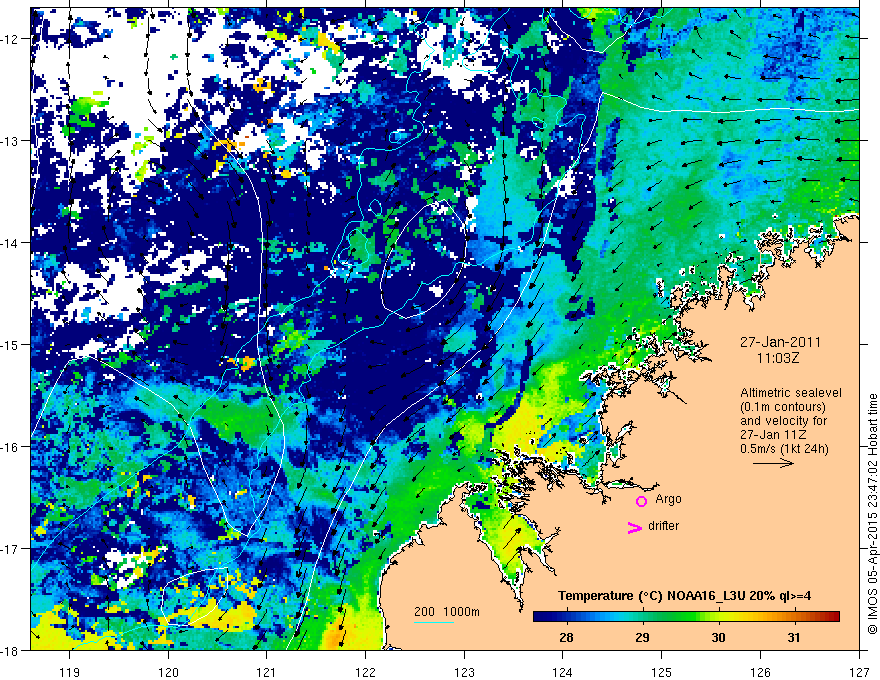Viewport: 880px width, 680px height.
Task: Click the '0.5m/s (1kt 24h)' text
Action: [x=785, y=449]
